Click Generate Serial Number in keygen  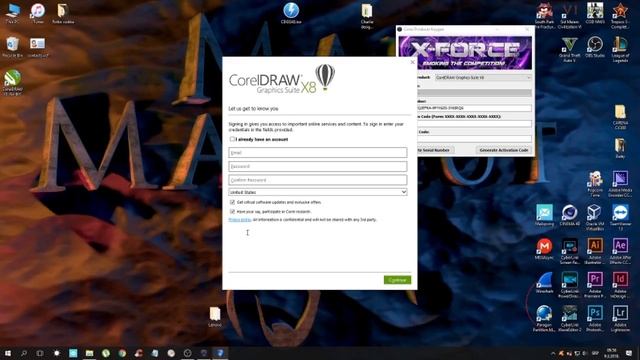click(435, 150)
